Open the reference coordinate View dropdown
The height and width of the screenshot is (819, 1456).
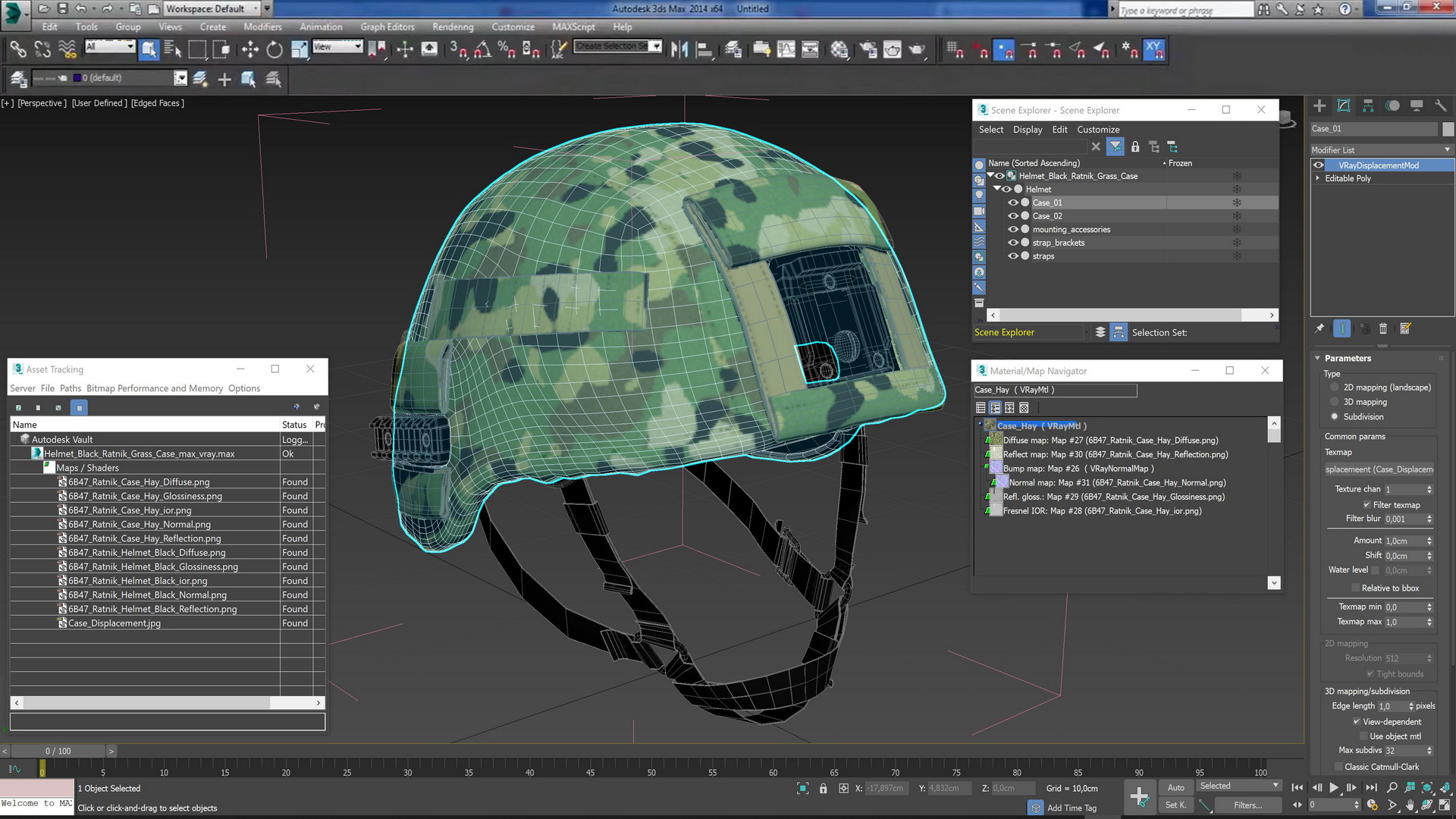(x=337, y=47)
